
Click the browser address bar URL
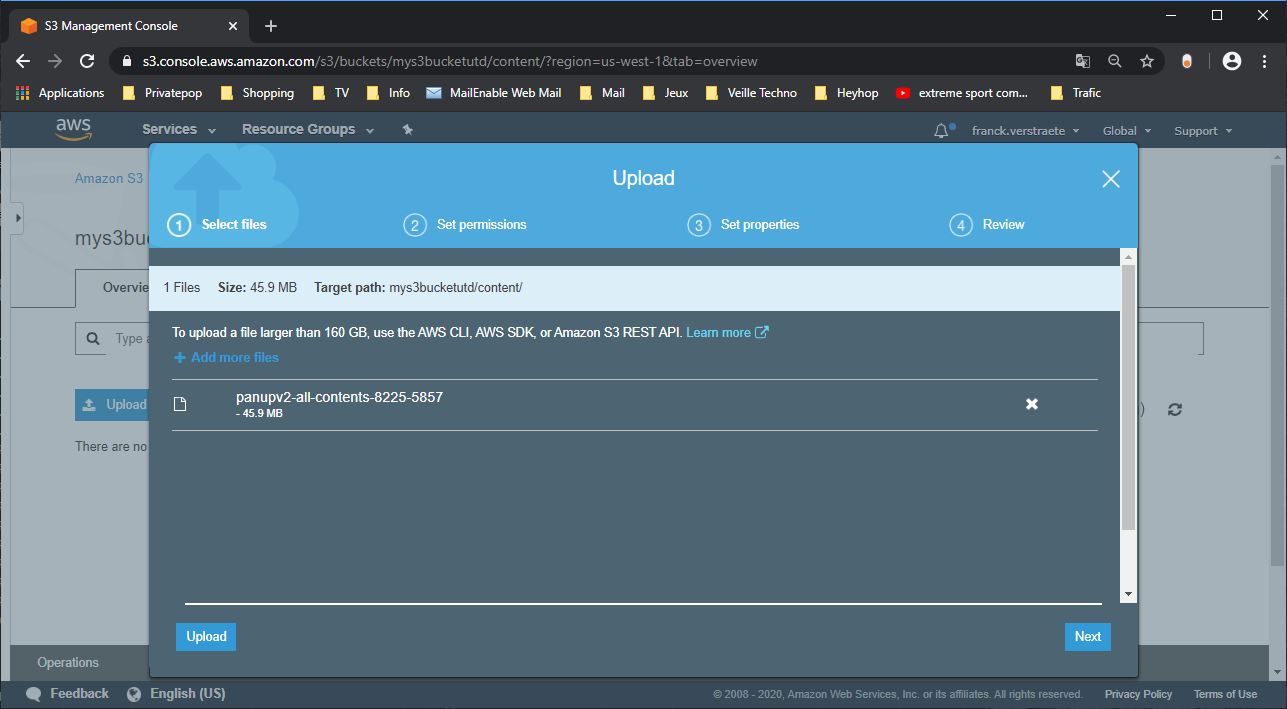coord(450,61)
